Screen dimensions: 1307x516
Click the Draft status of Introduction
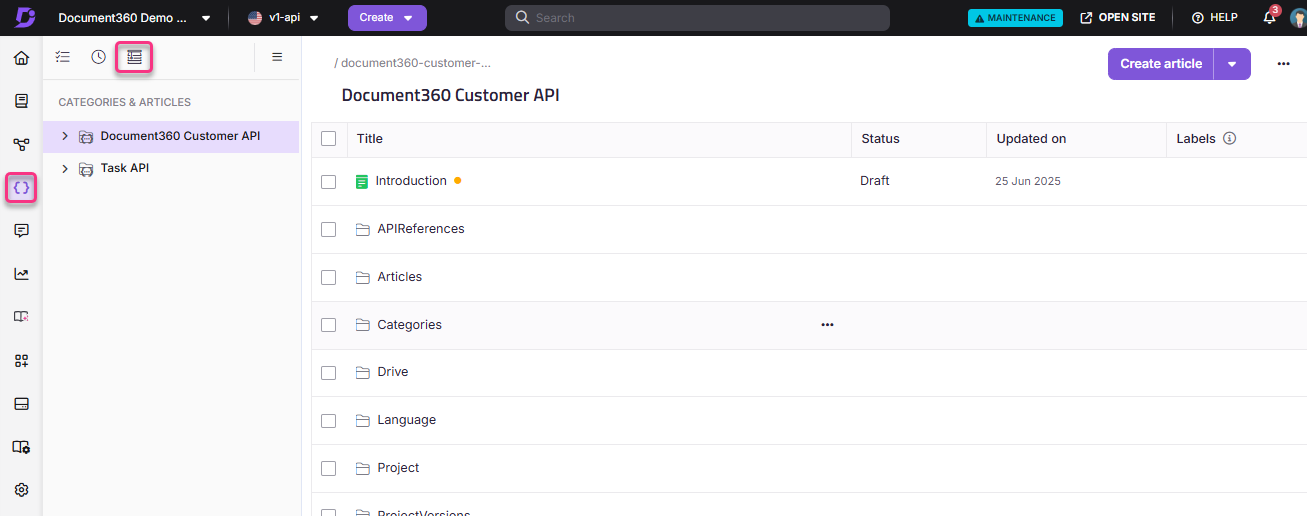pos(875,181)
